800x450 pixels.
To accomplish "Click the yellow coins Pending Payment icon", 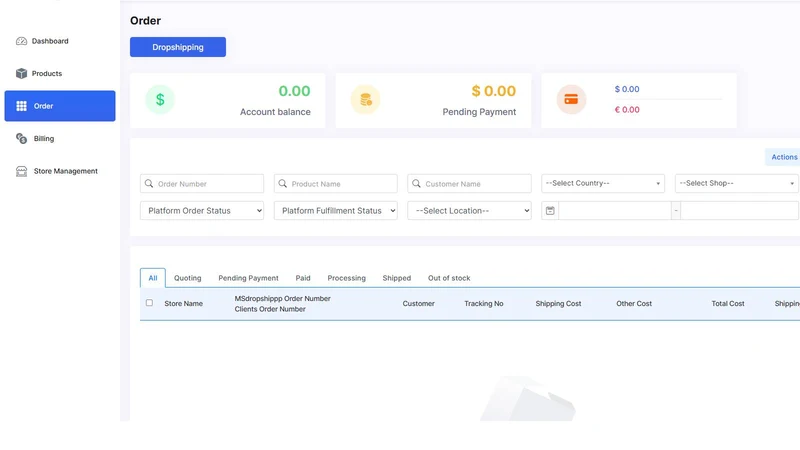I will coord(365,99).
